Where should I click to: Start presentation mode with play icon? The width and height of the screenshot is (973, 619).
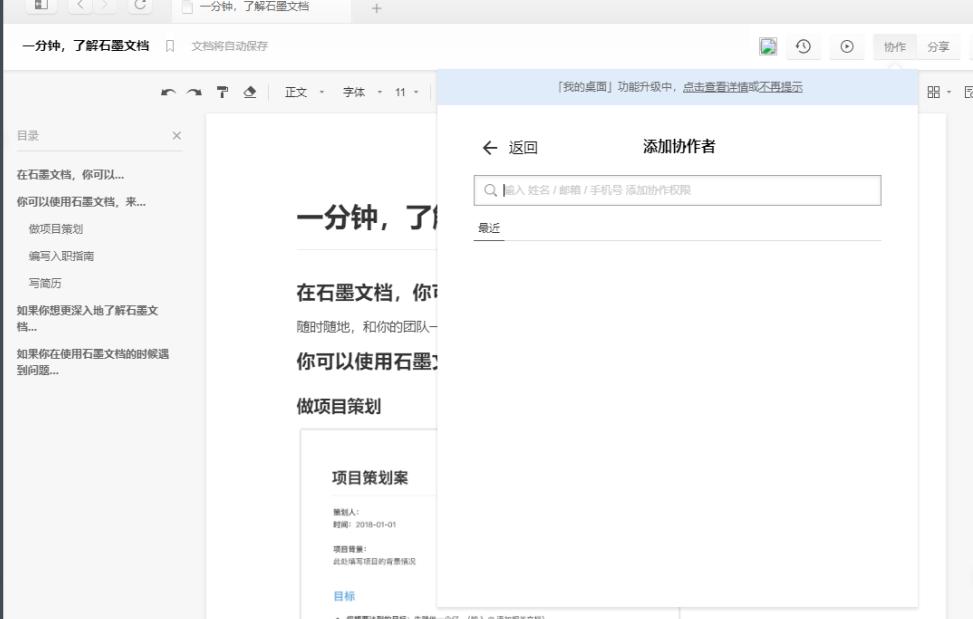pyautogui.click(x=847, y=47)
